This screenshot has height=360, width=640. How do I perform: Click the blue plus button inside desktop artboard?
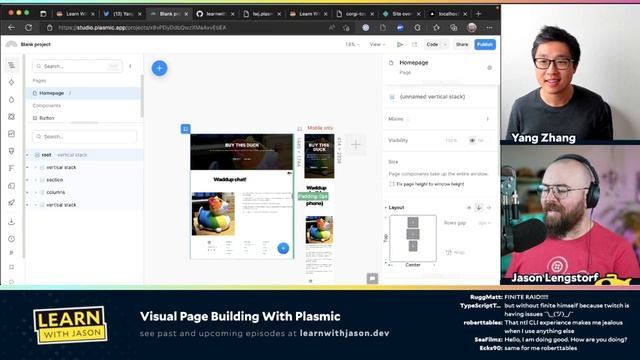[283, 248]
